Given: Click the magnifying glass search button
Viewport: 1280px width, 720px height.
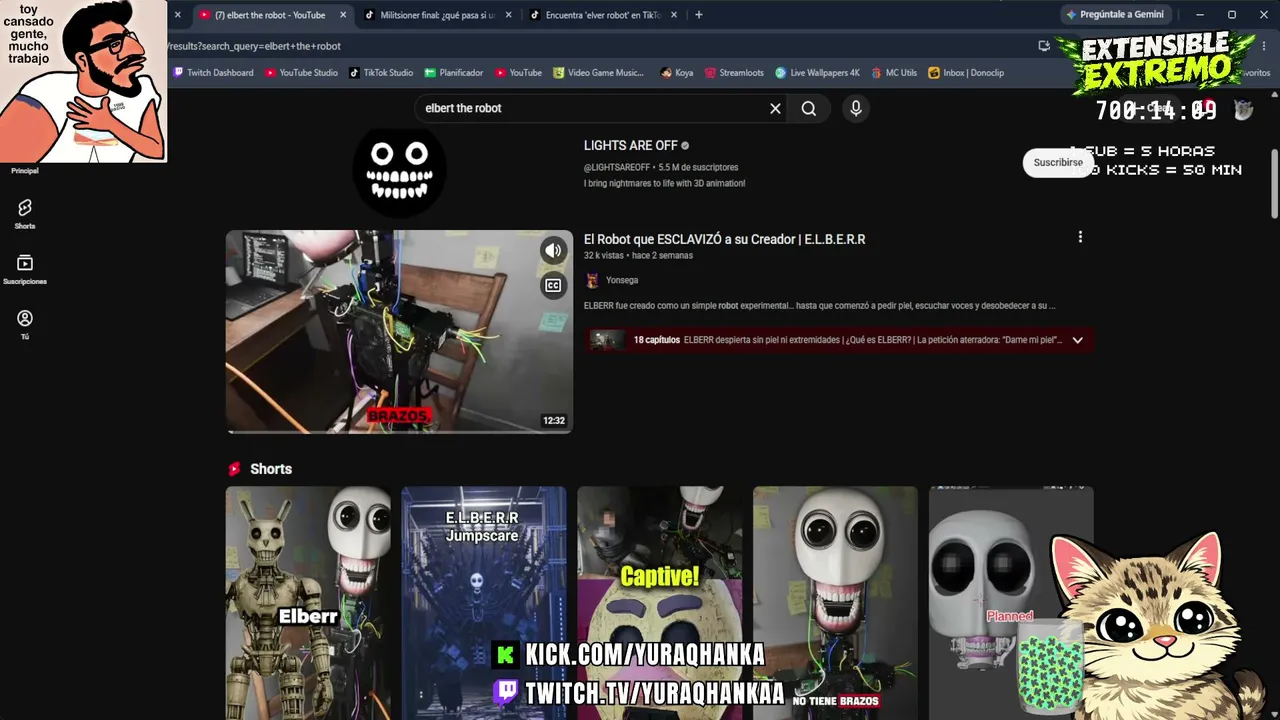Looking at the screenshot, I should [x=809, y=108].
